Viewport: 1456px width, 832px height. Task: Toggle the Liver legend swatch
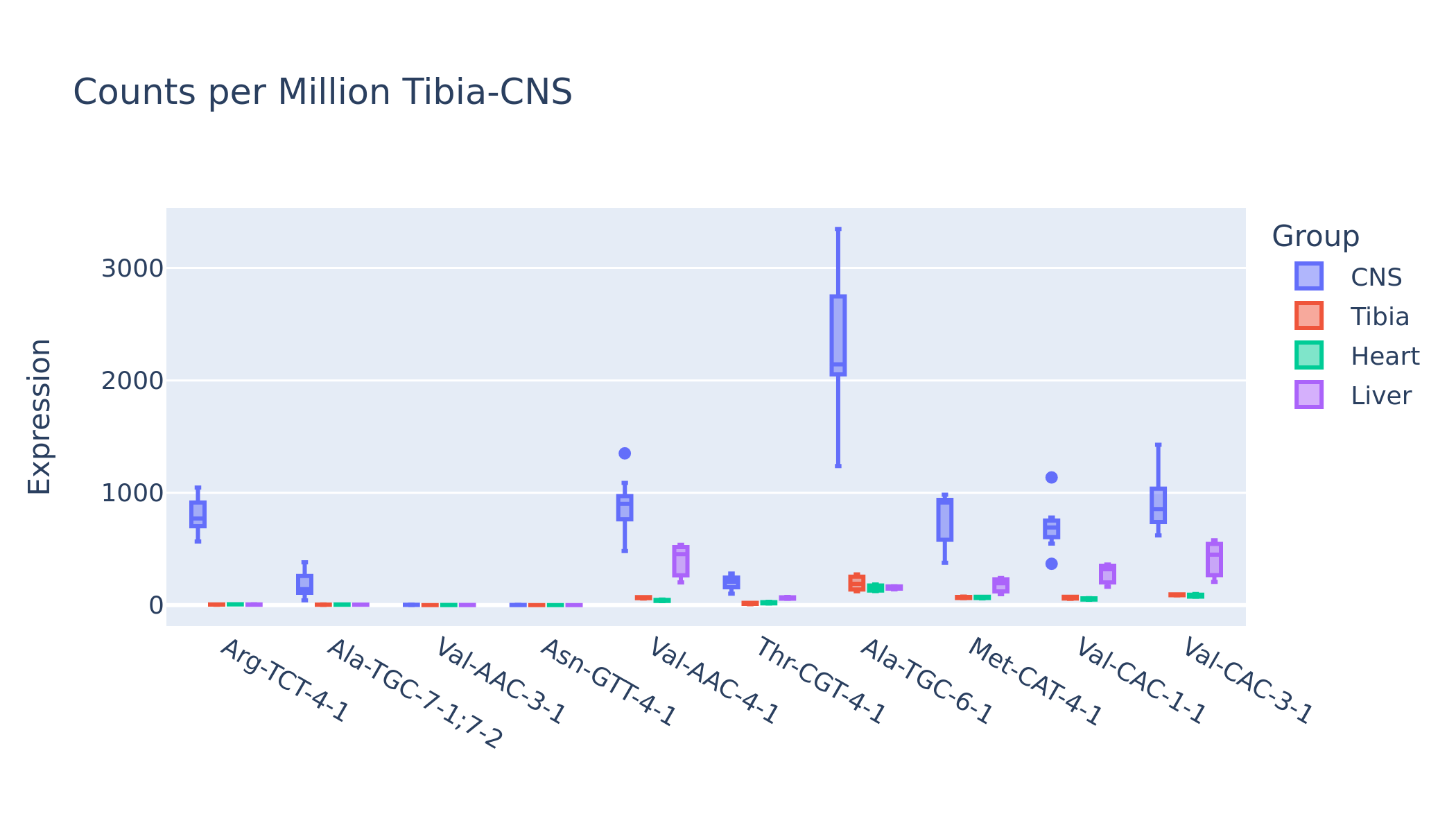(1308, 395)
